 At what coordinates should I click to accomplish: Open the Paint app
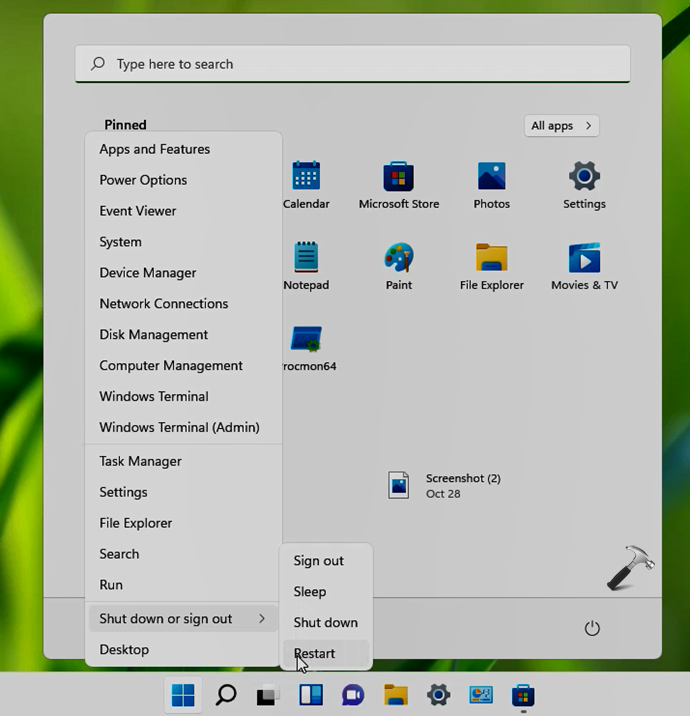coord(398,259)
